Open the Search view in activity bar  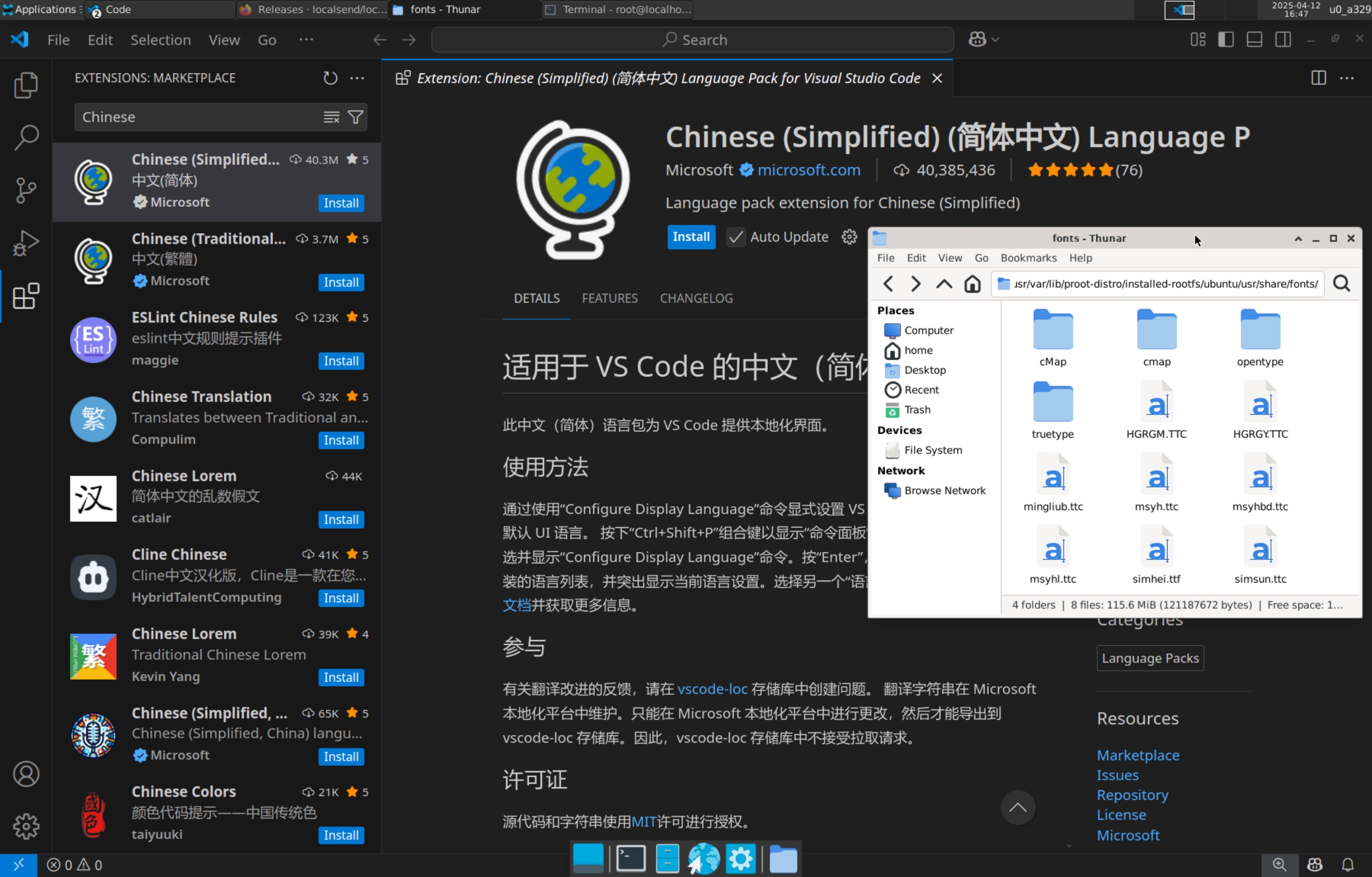click(26, 137)
